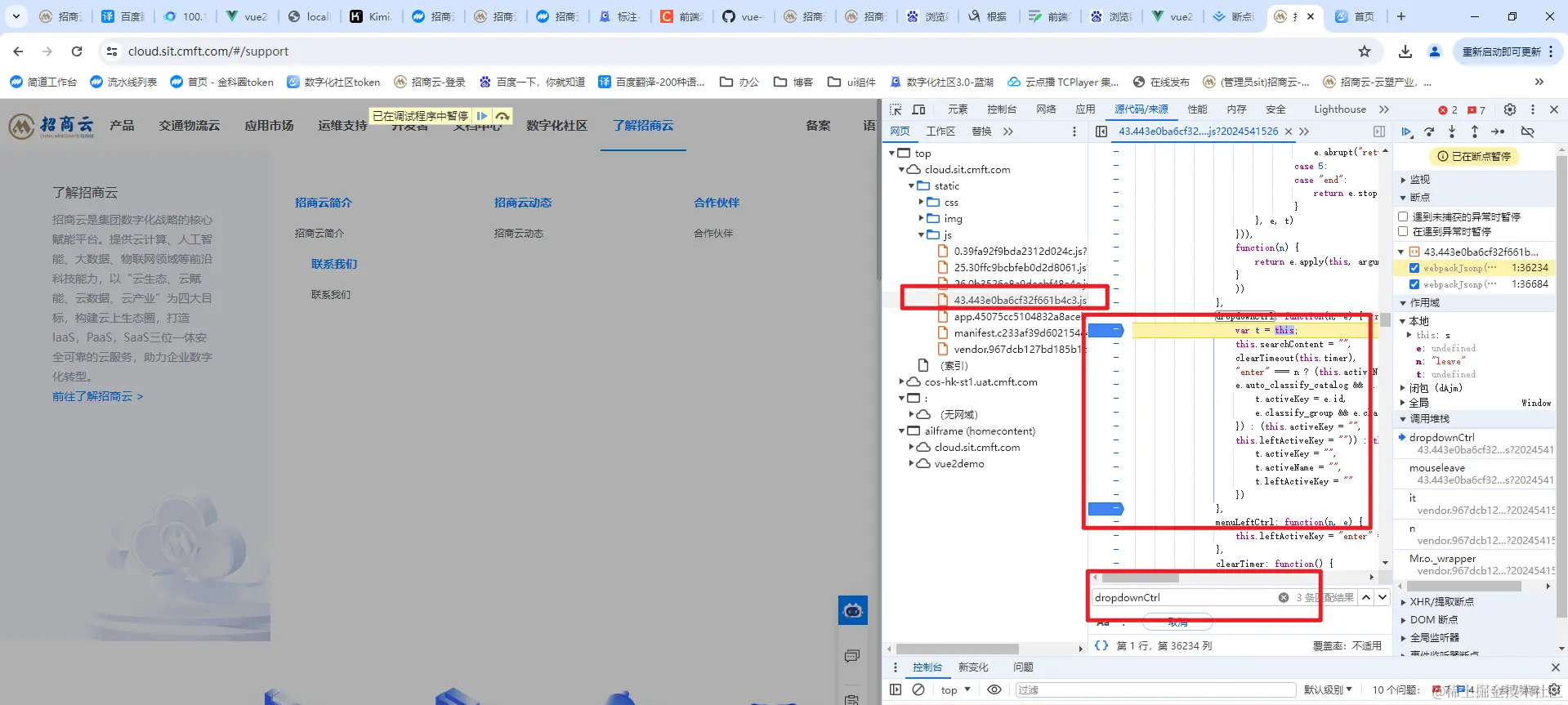The image size is (1568, 705).
Task: Clear the dropdownCtrl search text
Action: (x=1284, y=597)
